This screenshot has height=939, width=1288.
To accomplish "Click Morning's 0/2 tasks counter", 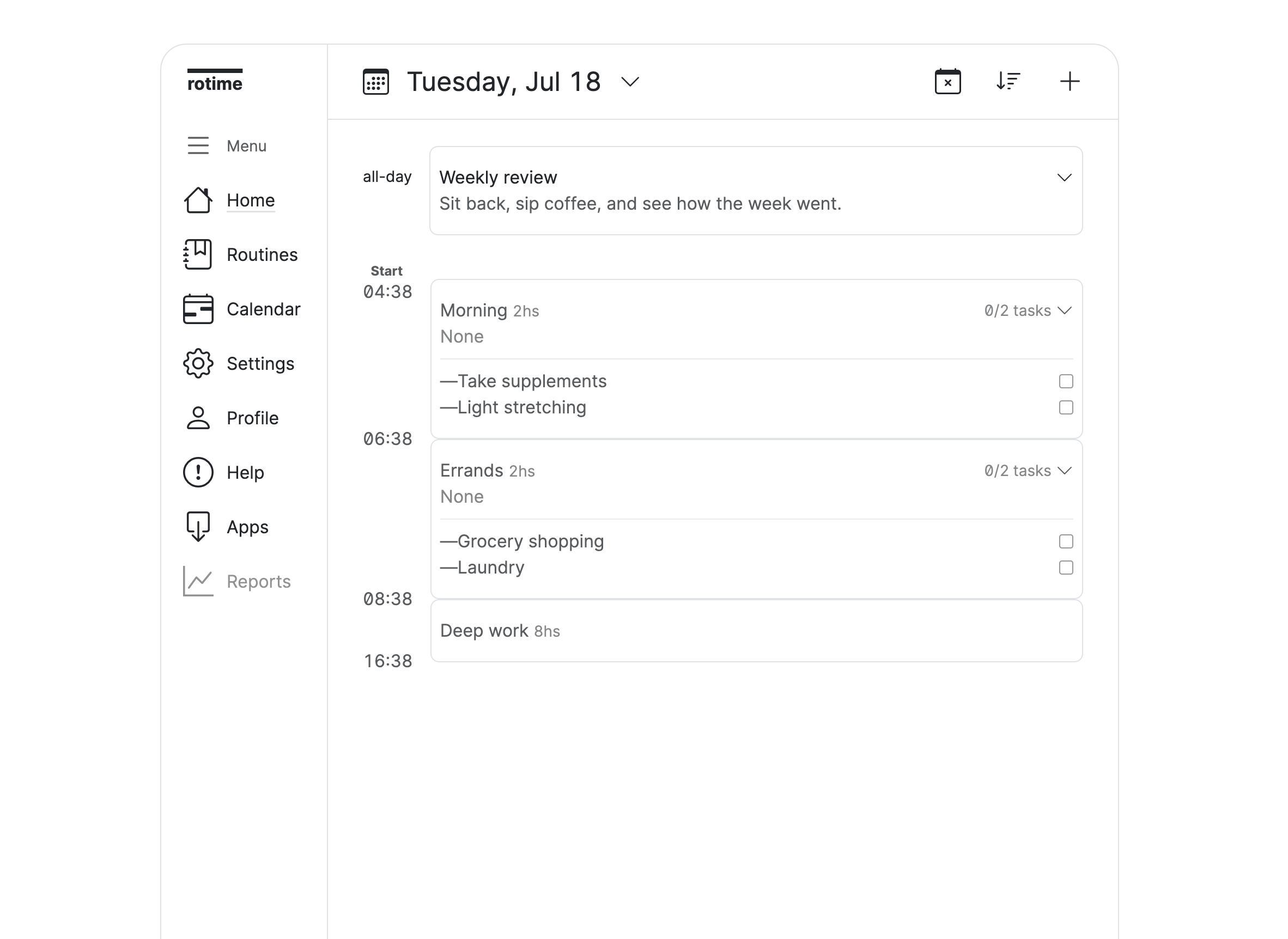I will 1017,310.
